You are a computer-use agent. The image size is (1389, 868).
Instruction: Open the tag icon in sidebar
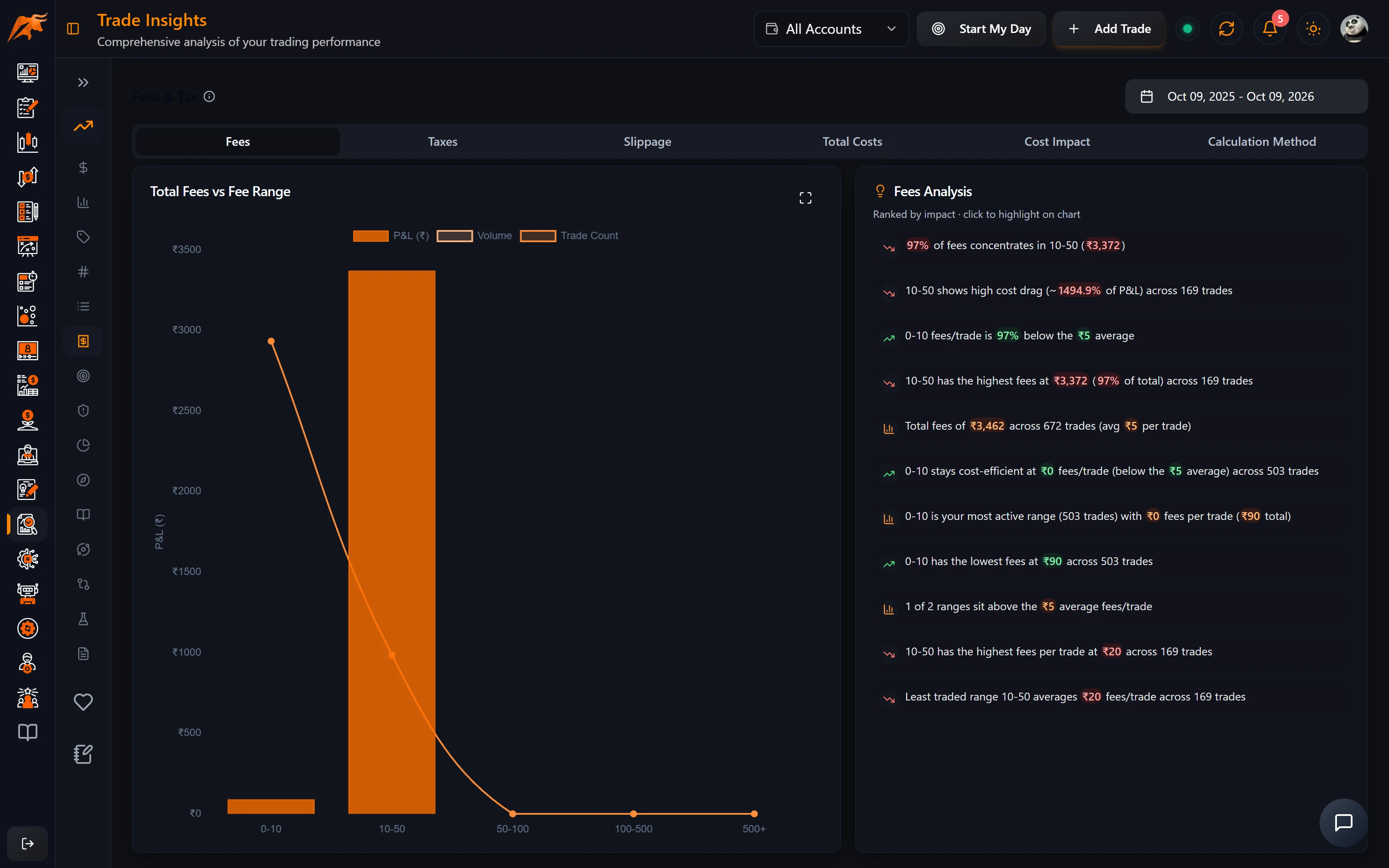pos(83,237)
